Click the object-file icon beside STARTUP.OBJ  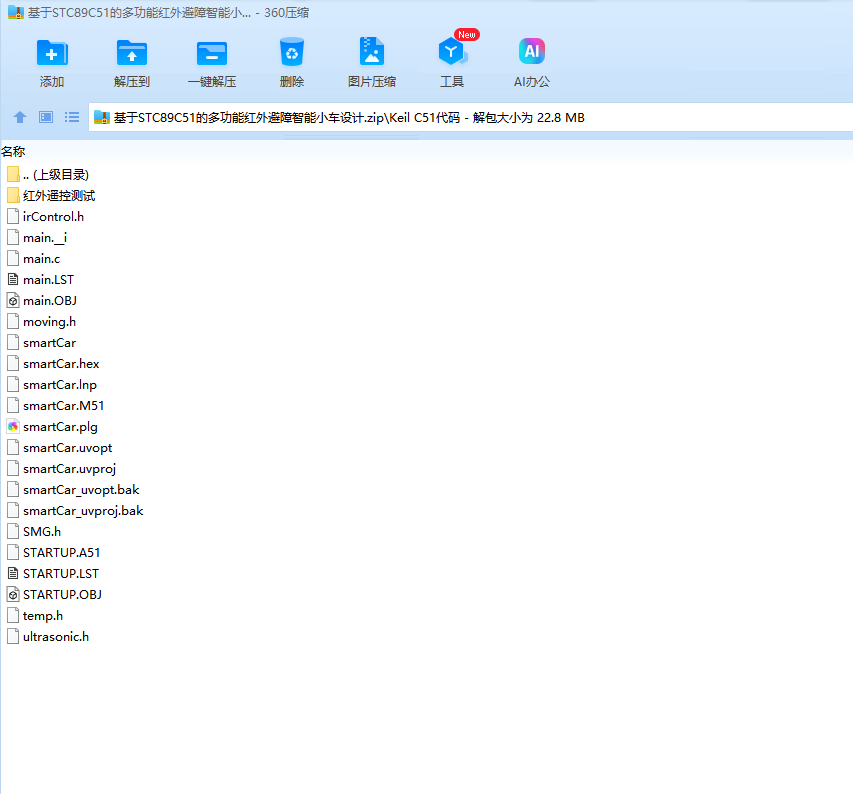[x=13, y=595]
